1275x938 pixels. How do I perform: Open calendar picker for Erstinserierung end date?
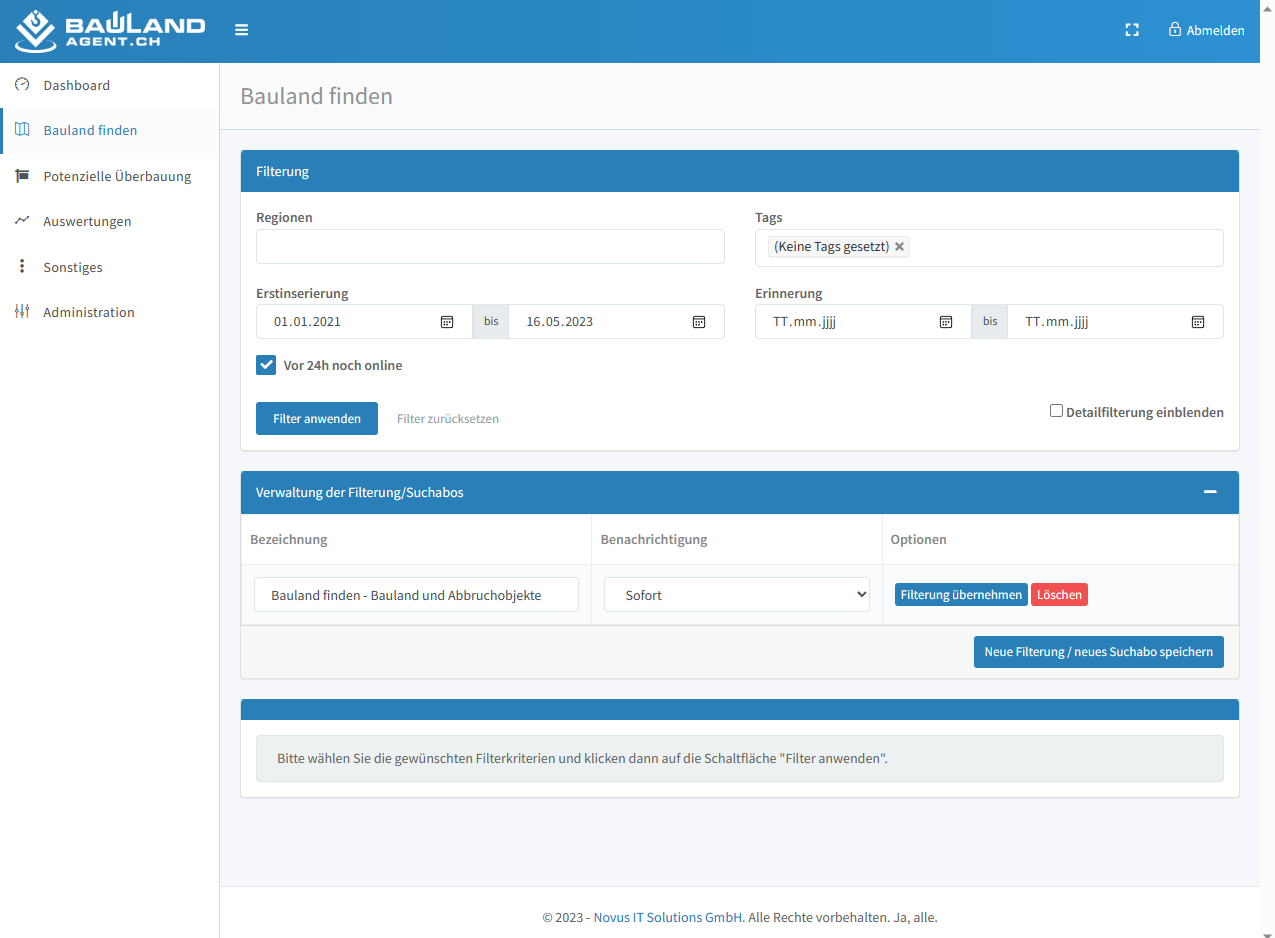coord(699,322)
